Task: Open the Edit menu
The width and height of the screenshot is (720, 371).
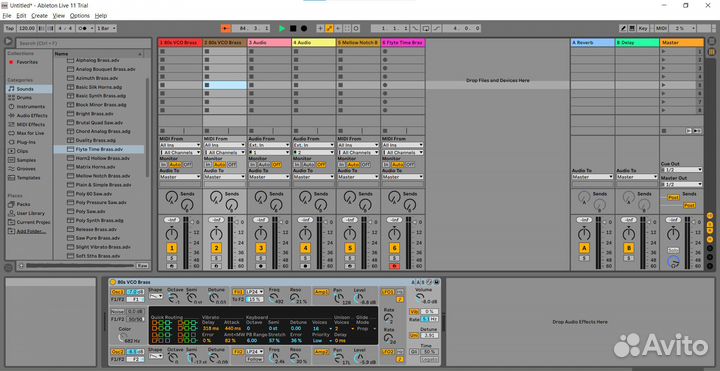Action: point(21,16)
